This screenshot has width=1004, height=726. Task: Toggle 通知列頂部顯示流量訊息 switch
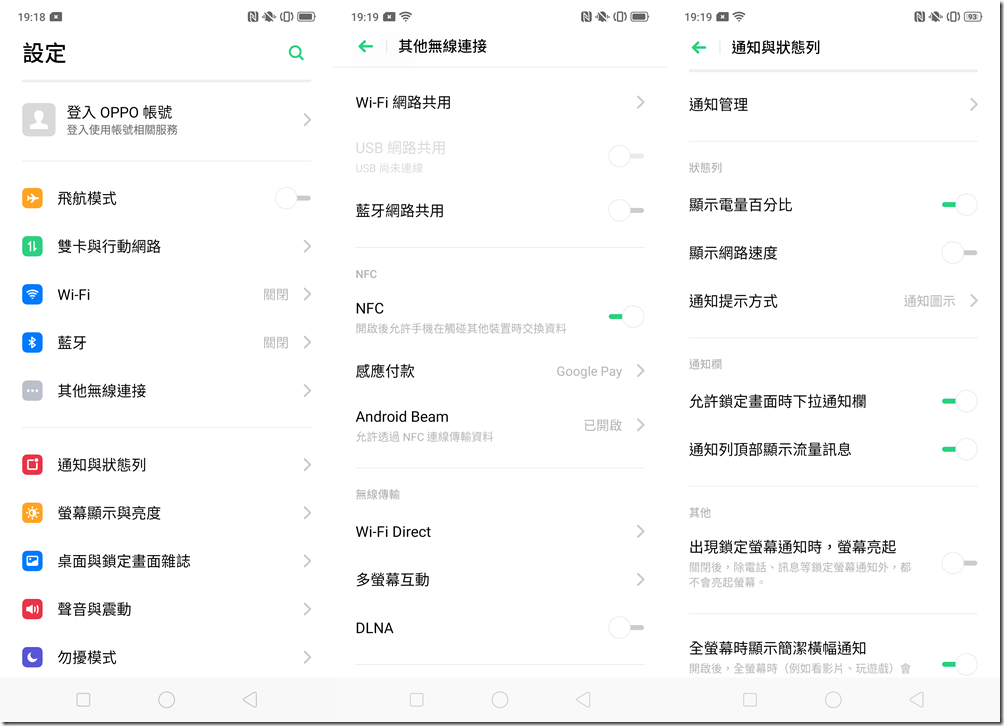pyautogui.click(x=959, y=449)
